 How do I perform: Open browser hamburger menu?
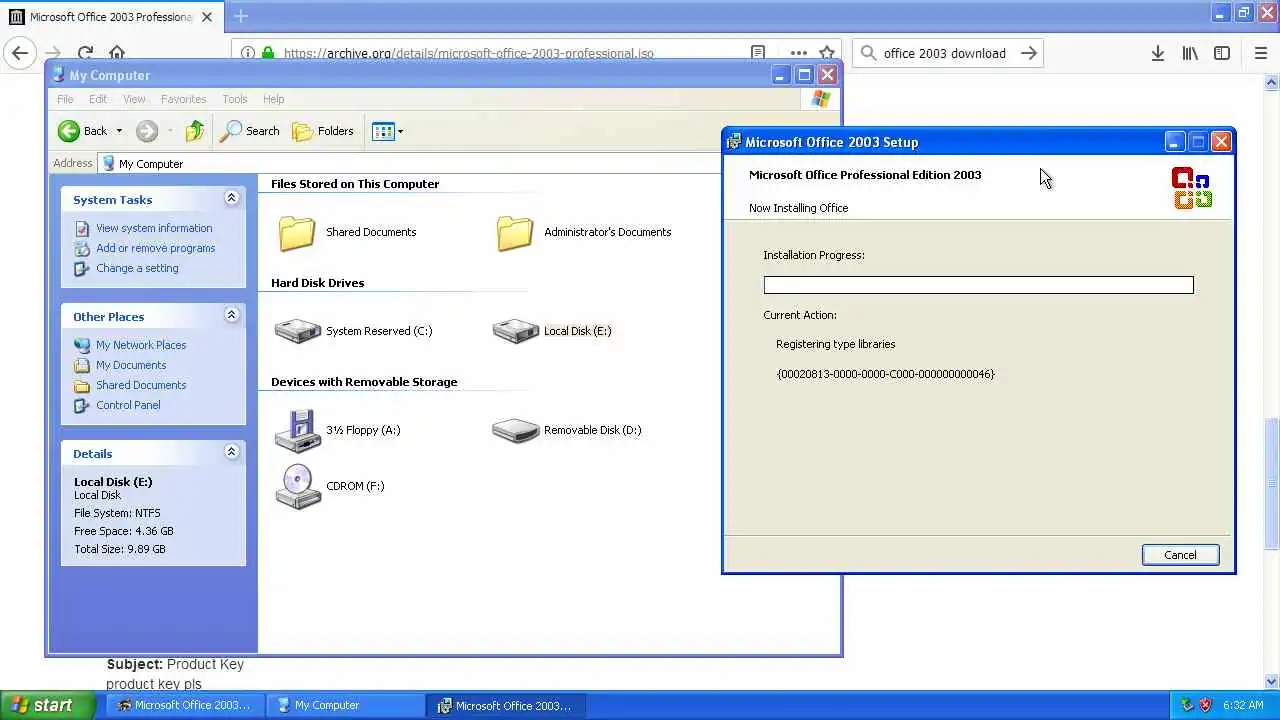pos(1260,53)
